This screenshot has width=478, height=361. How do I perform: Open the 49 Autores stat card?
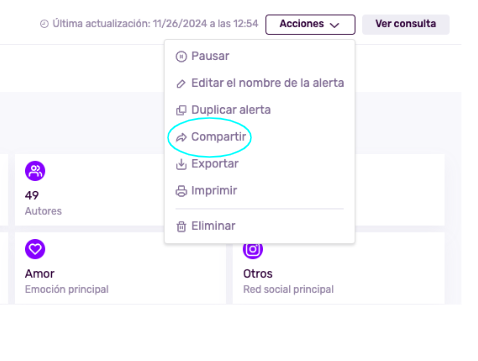tap(90, 190)
